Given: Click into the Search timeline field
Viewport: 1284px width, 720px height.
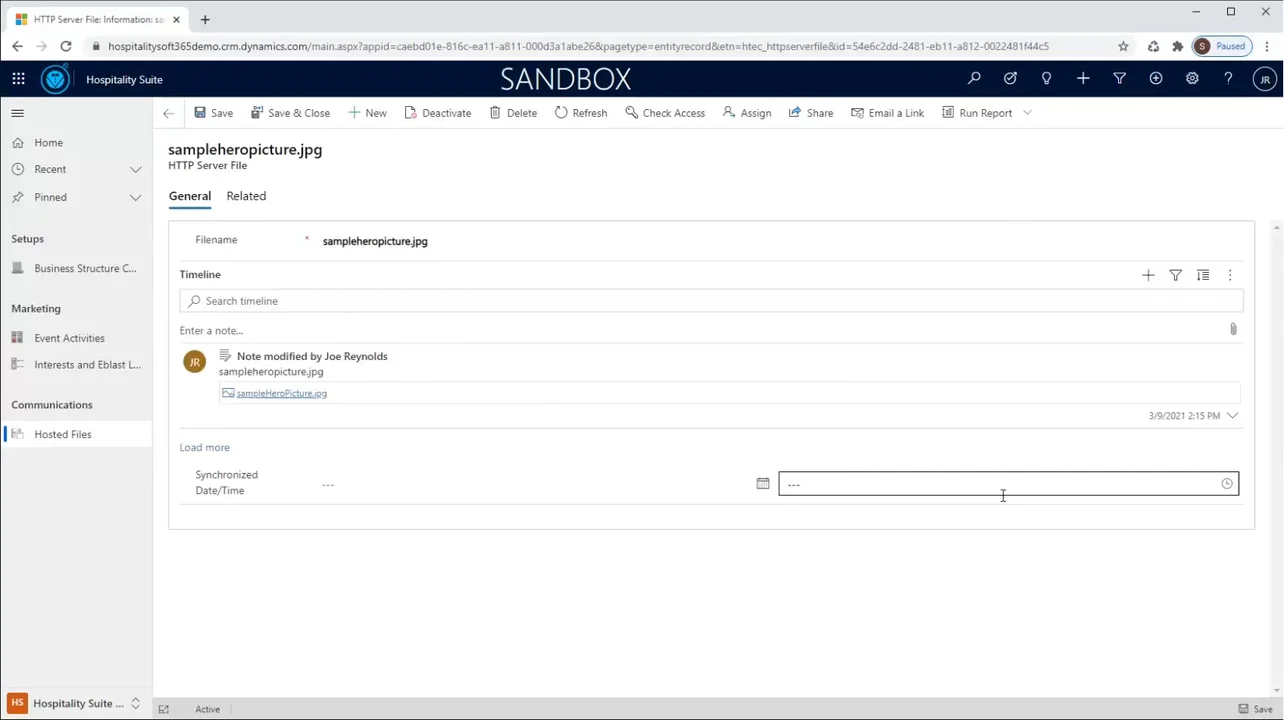Looking at the screenshot, I should tap(711, 301).
